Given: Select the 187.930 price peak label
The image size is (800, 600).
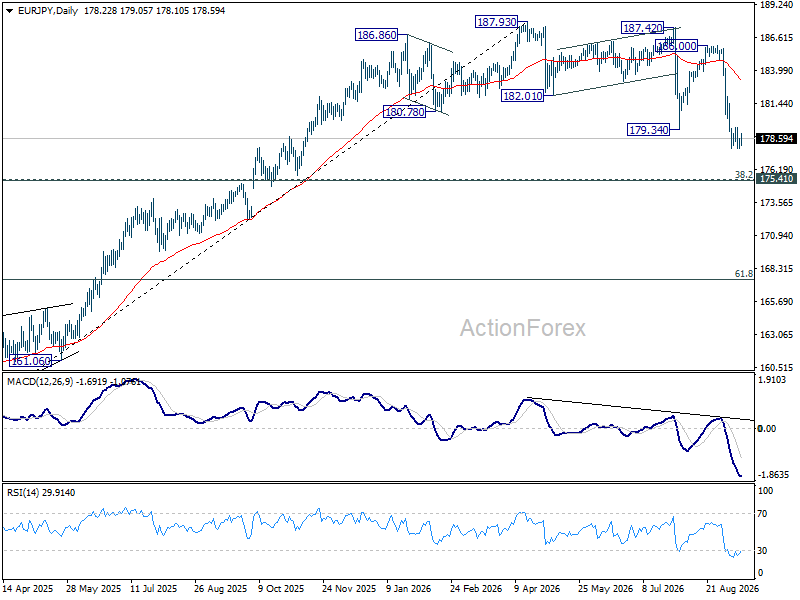Looking at the screenshot, I should pyautogui.click(x=496, y=22).
